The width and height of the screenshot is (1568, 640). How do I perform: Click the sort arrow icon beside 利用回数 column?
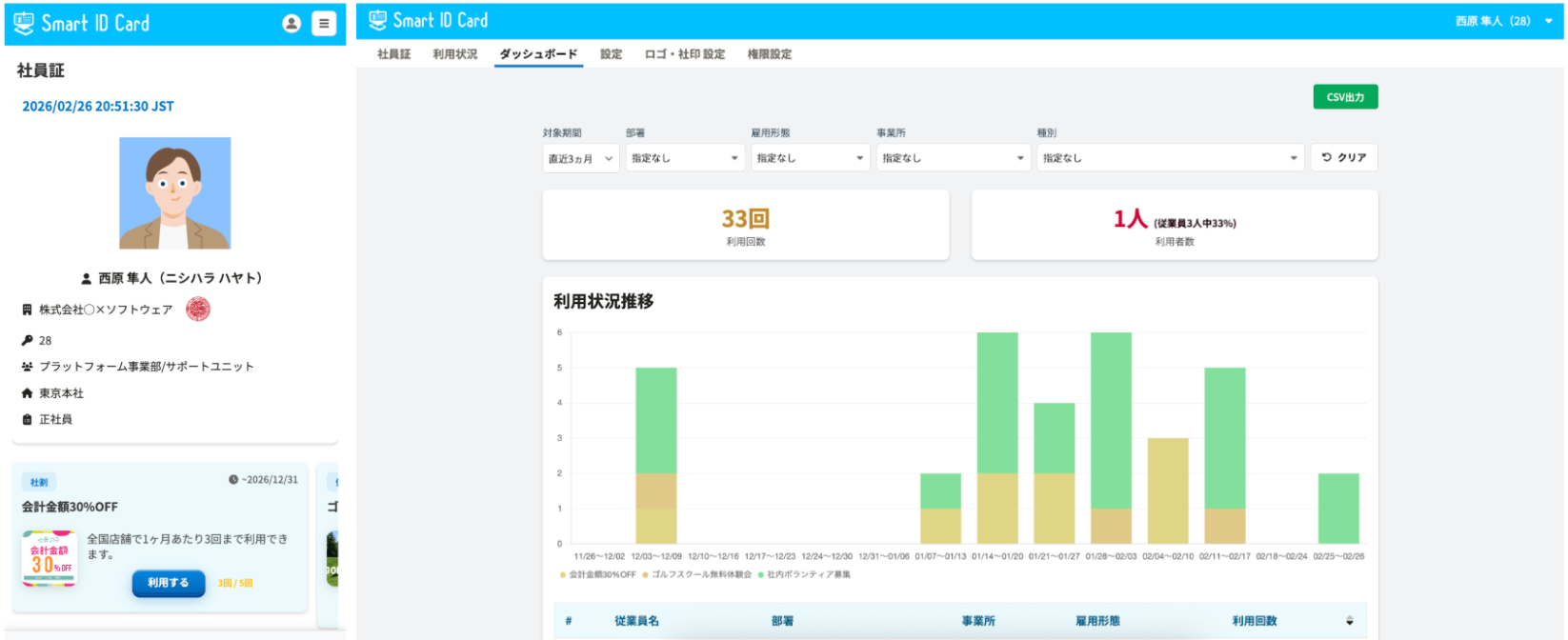click(1349, 621)
